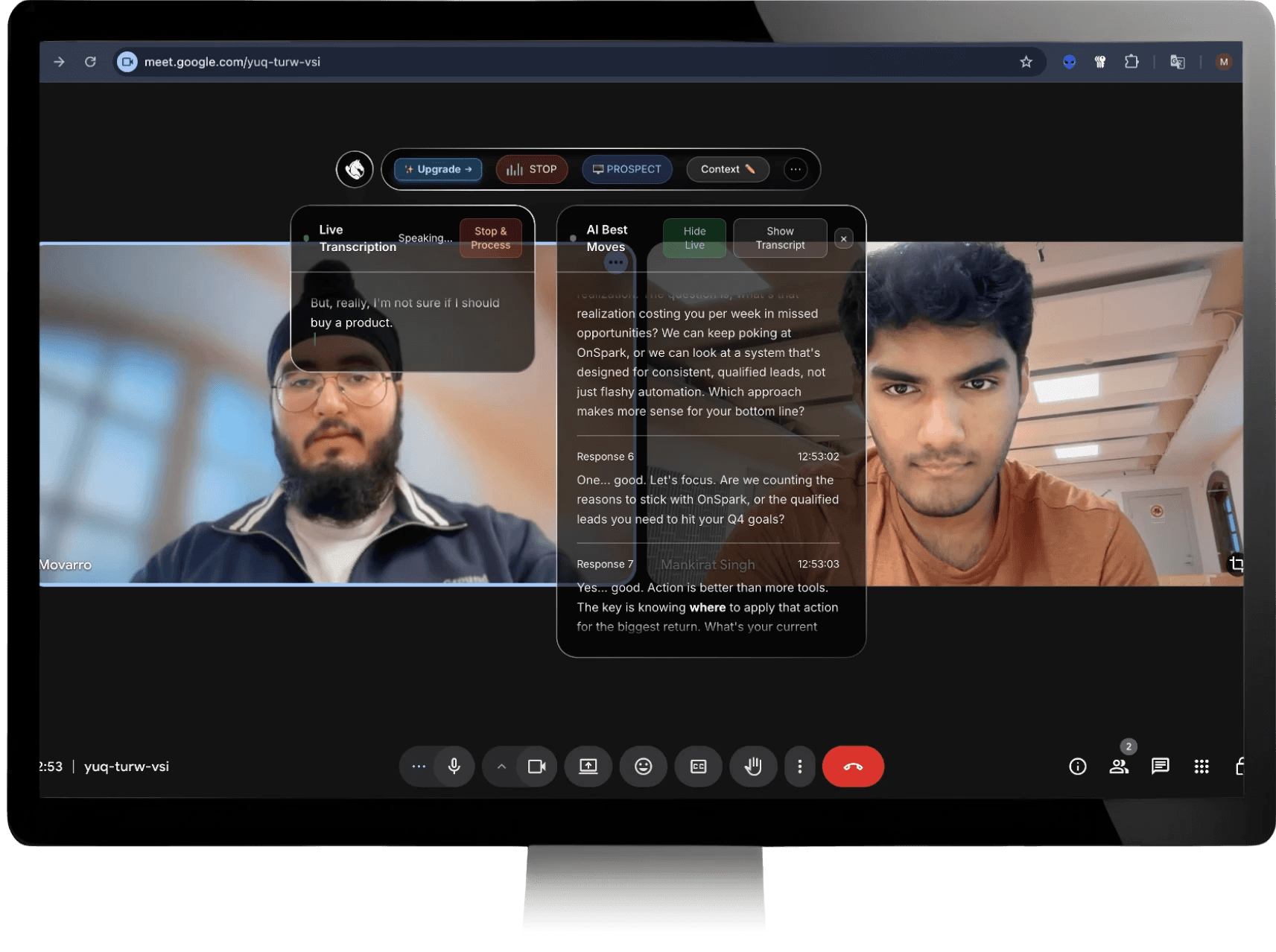
Task: Click the round assistant logo icon
Action: pyautogui.click(x=355, y=169)
